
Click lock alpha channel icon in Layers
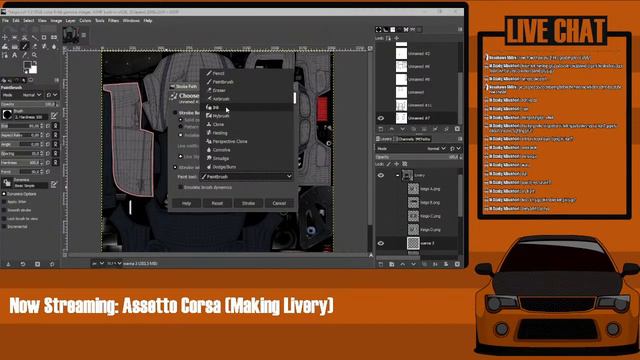(405, 164)
